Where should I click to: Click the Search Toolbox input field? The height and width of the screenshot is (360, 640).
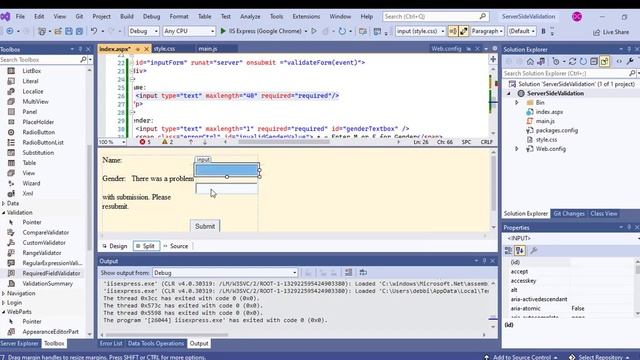[x=40, y=60]
